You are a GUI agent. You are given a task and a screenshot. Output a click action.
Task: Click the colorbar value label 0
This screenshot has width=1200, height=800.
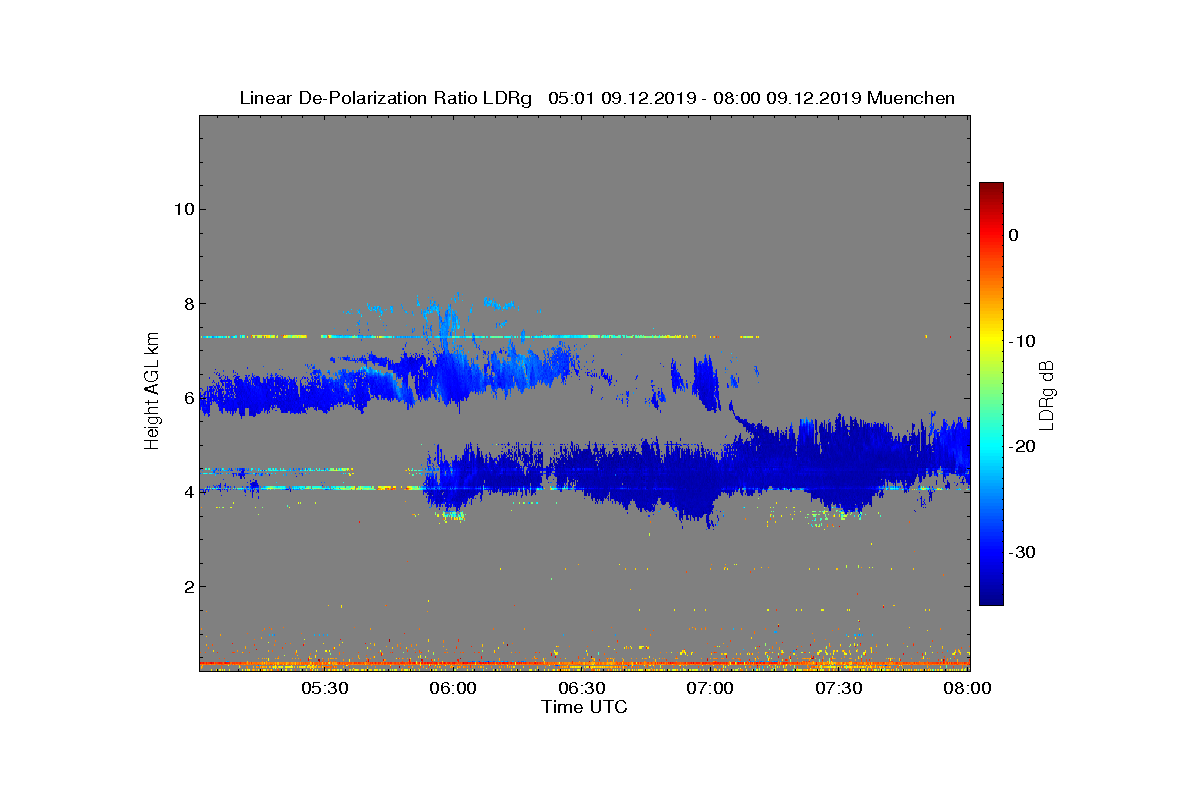1013,235
